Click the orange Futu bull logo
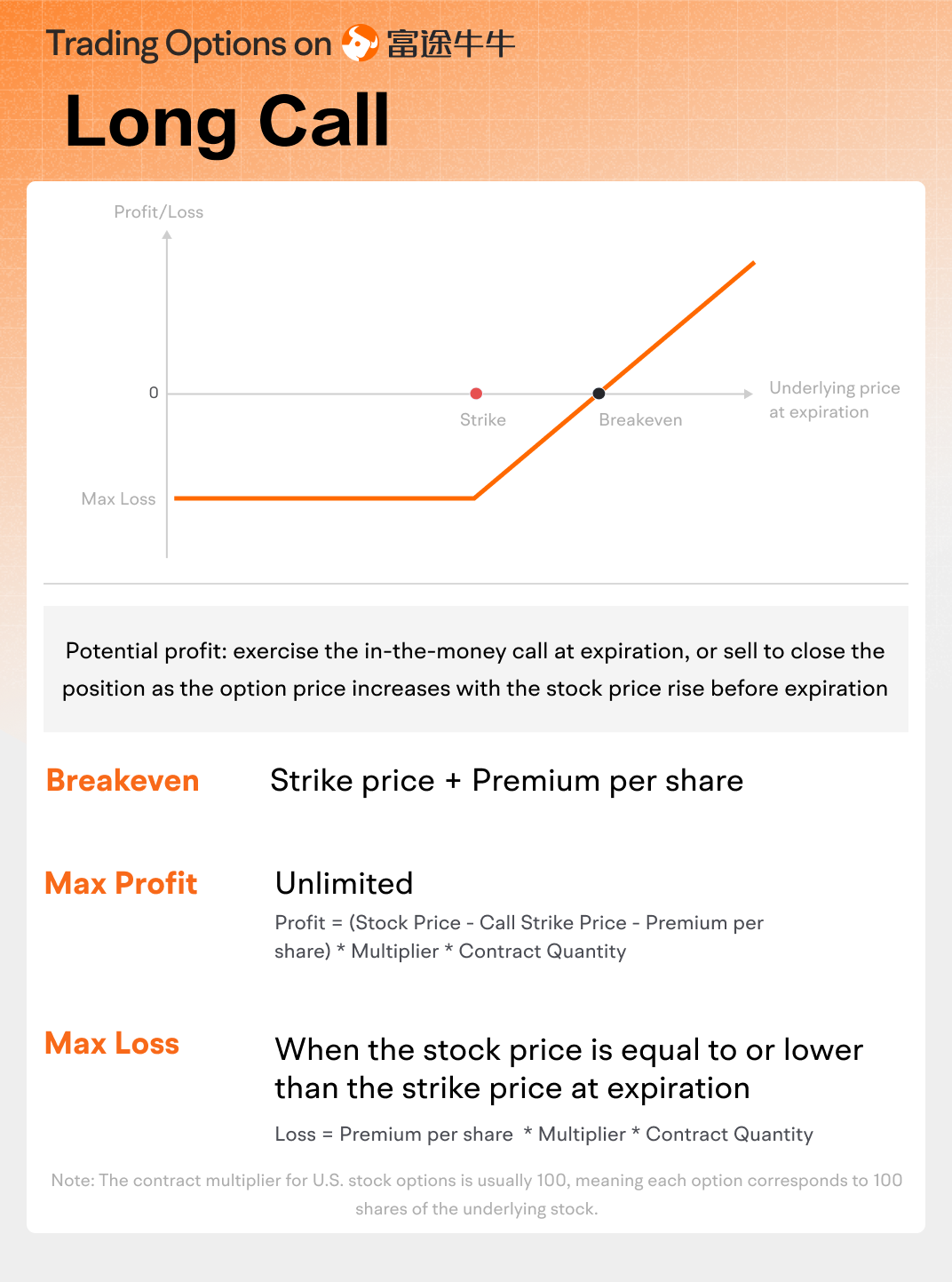This screenshot has width=952, height=1282. (x=360, y=43)
